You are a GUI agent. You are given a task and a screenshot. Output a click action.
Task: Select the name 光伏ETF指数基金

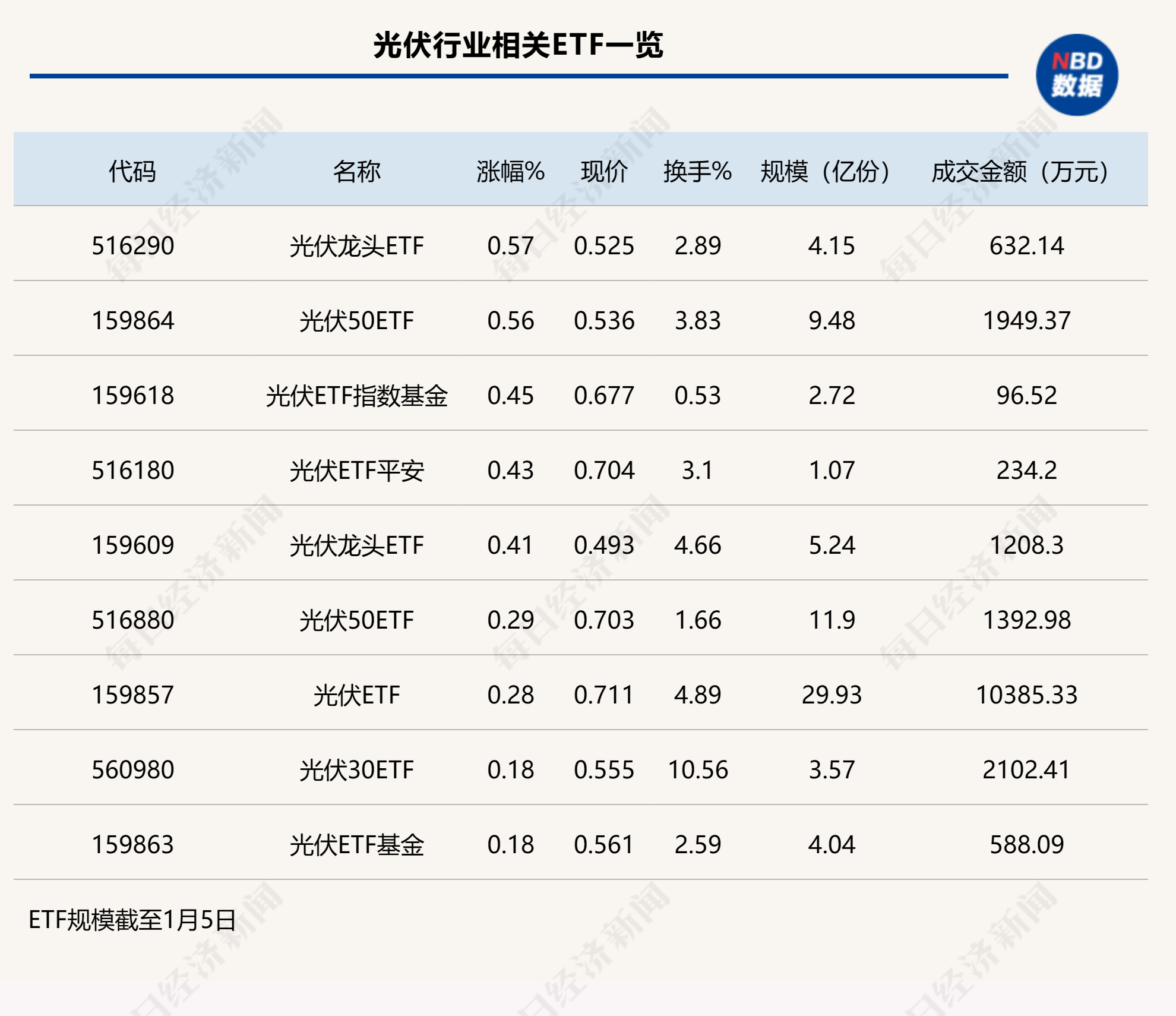pos(356,396)
